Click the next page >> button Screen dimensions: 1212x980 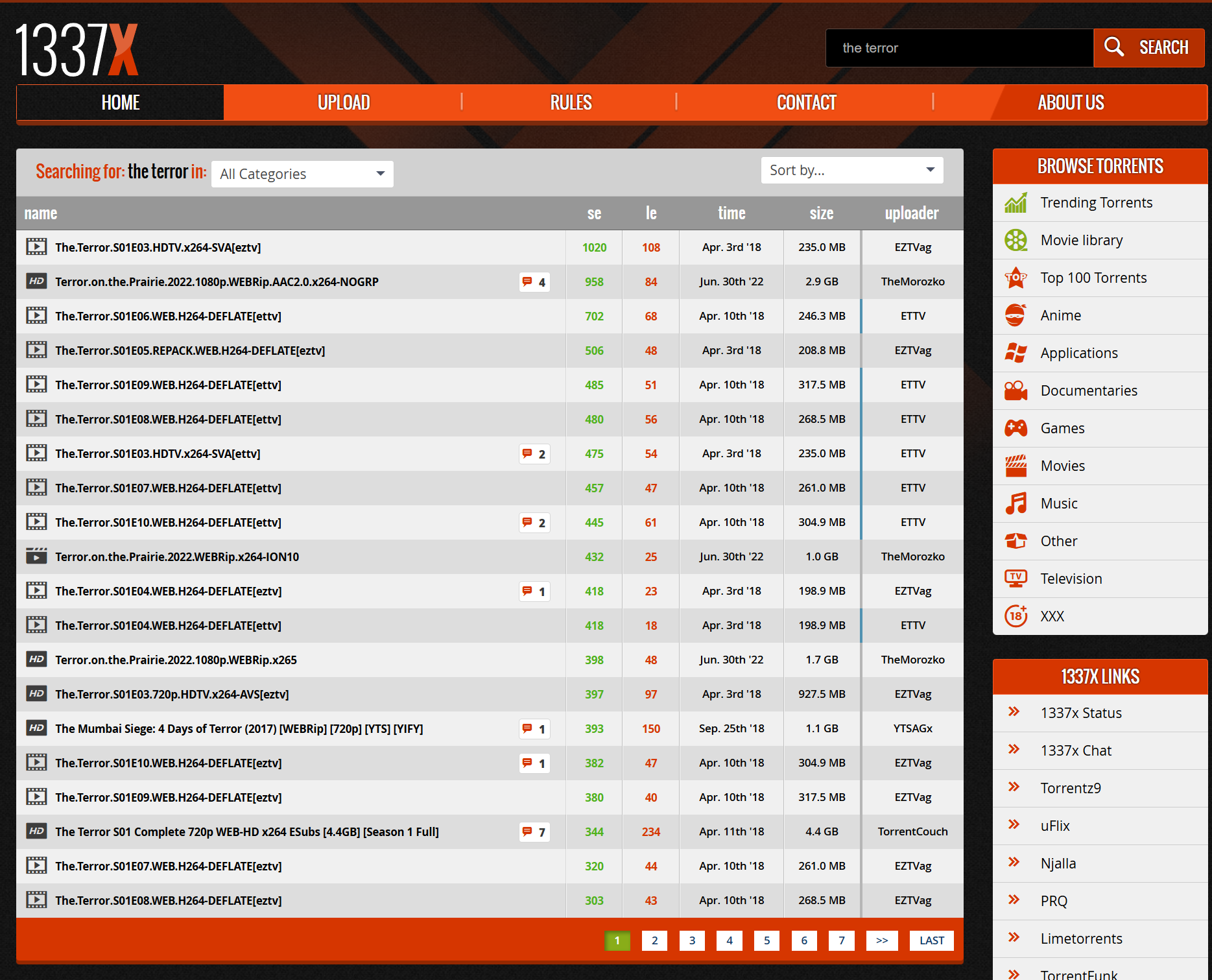882,940
